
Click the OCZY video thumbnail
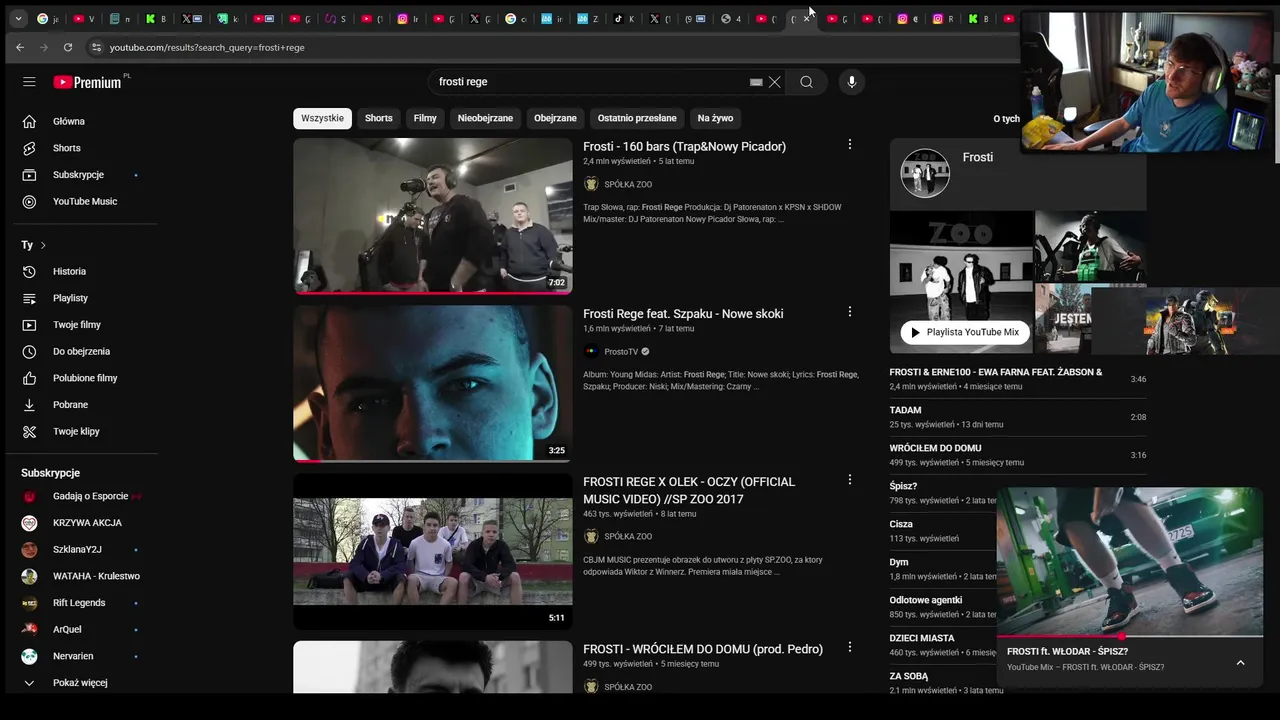pyautogui.click(x=432, y=551)
